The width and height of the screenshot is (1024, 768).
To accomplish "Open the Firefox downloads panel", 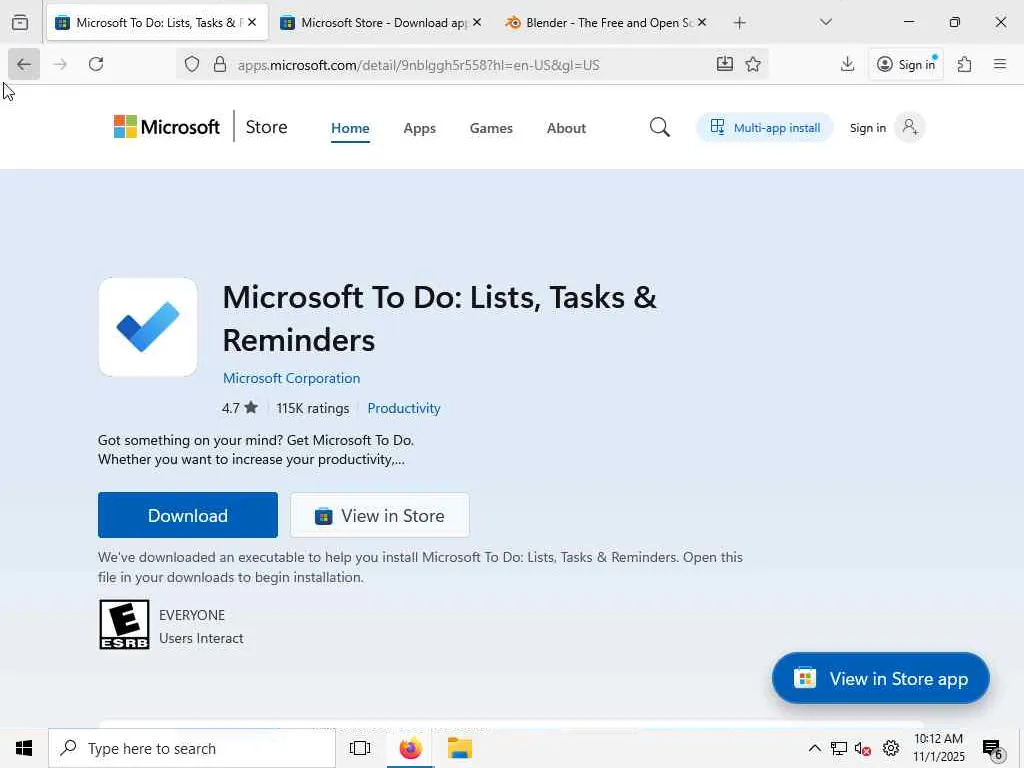I will tap(847, 64).
